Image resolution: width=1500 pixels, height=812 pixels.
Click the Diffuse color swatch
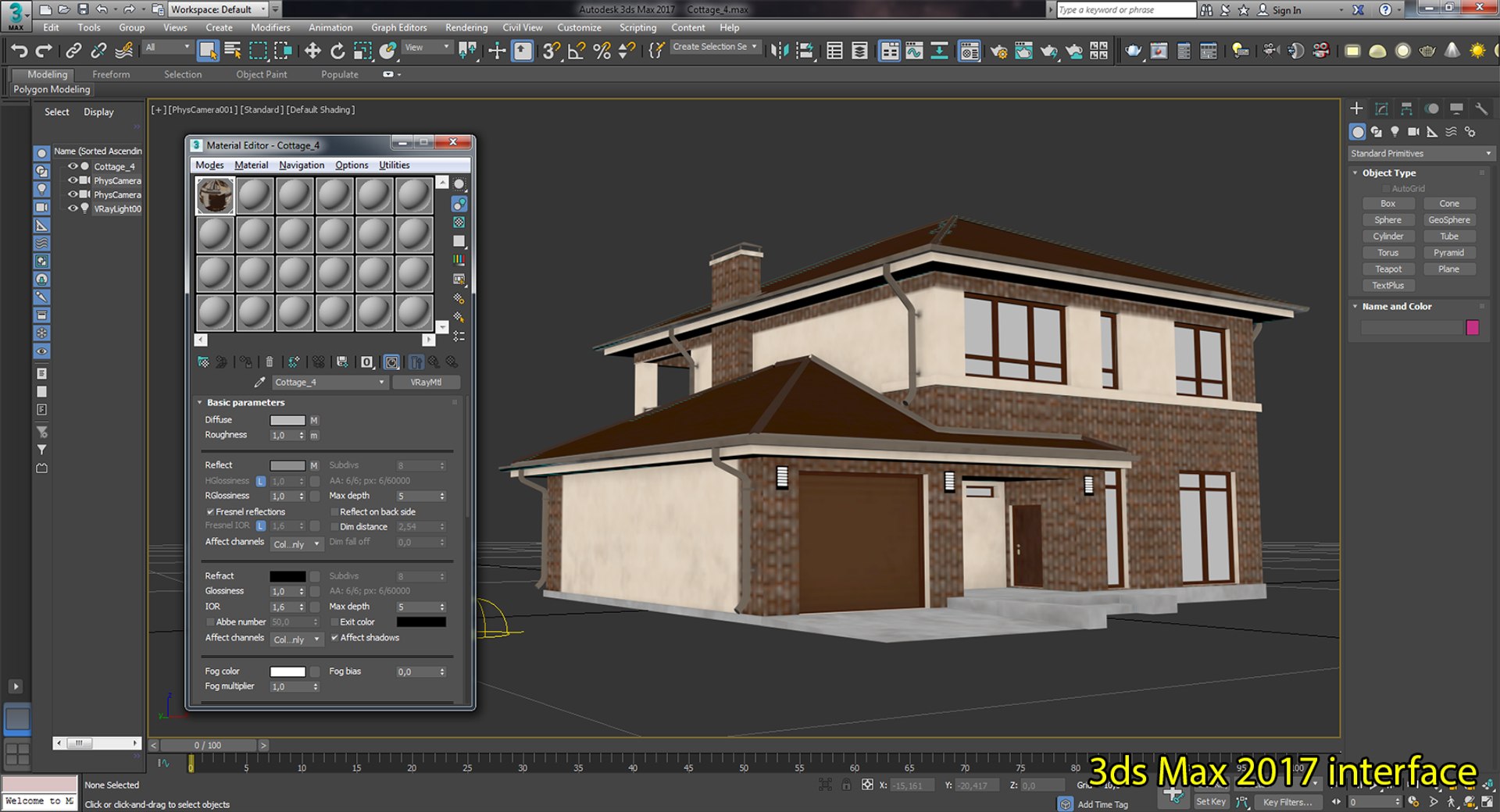(x=287, y=420)
